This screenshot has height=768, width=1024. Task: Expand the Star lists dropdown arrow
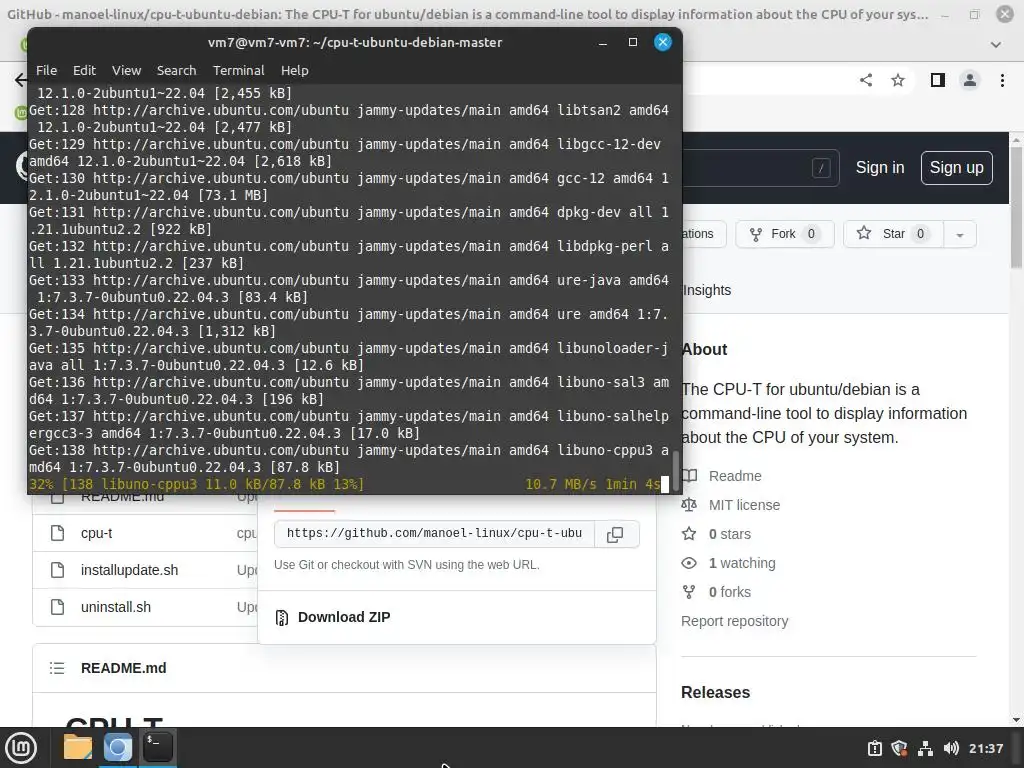point(960,234)
